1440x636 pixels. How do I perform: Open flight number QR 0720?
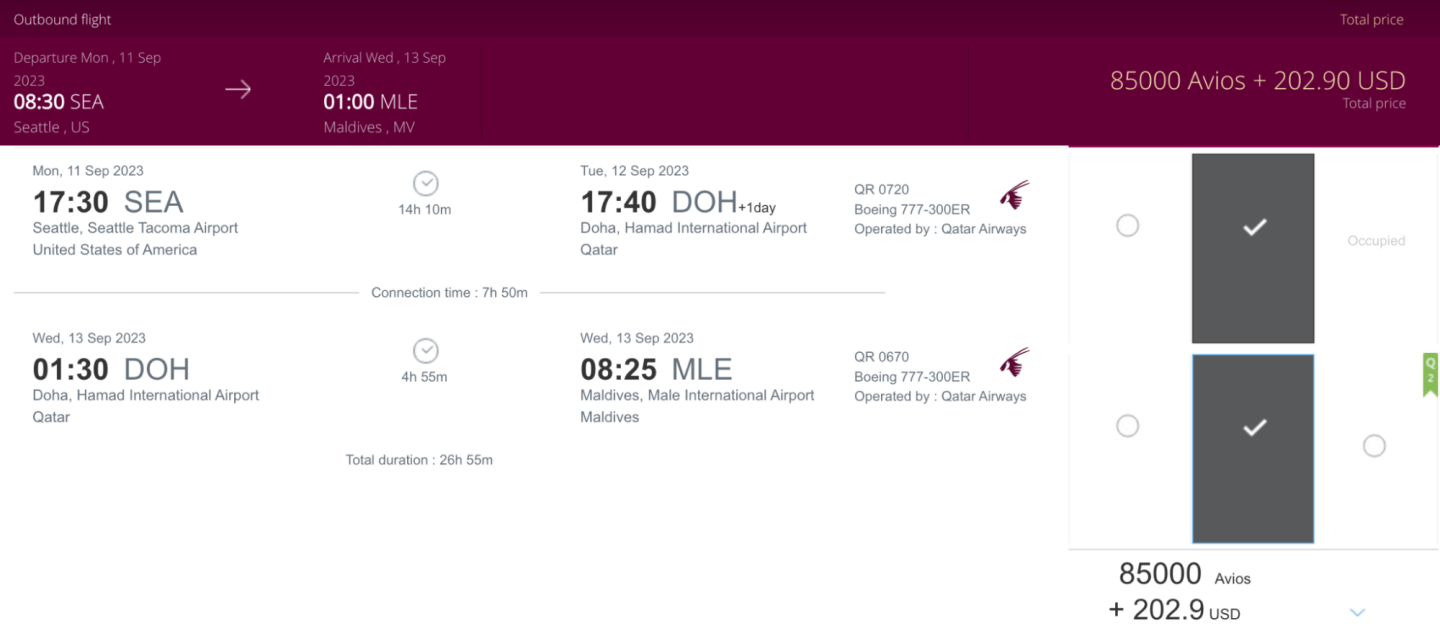coord(881,189)
